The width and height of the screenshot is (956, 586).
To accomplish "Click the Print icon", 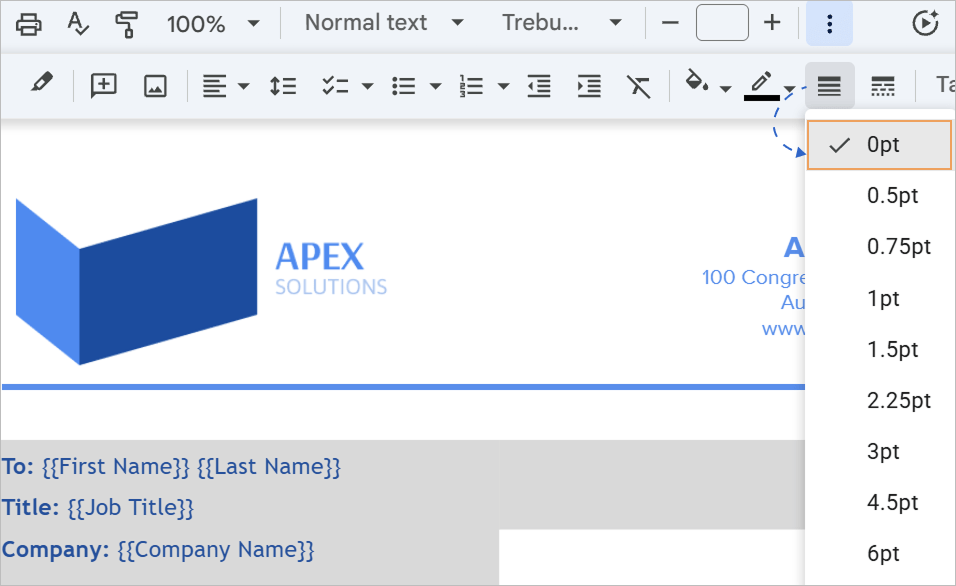I will tap(29, 24).
